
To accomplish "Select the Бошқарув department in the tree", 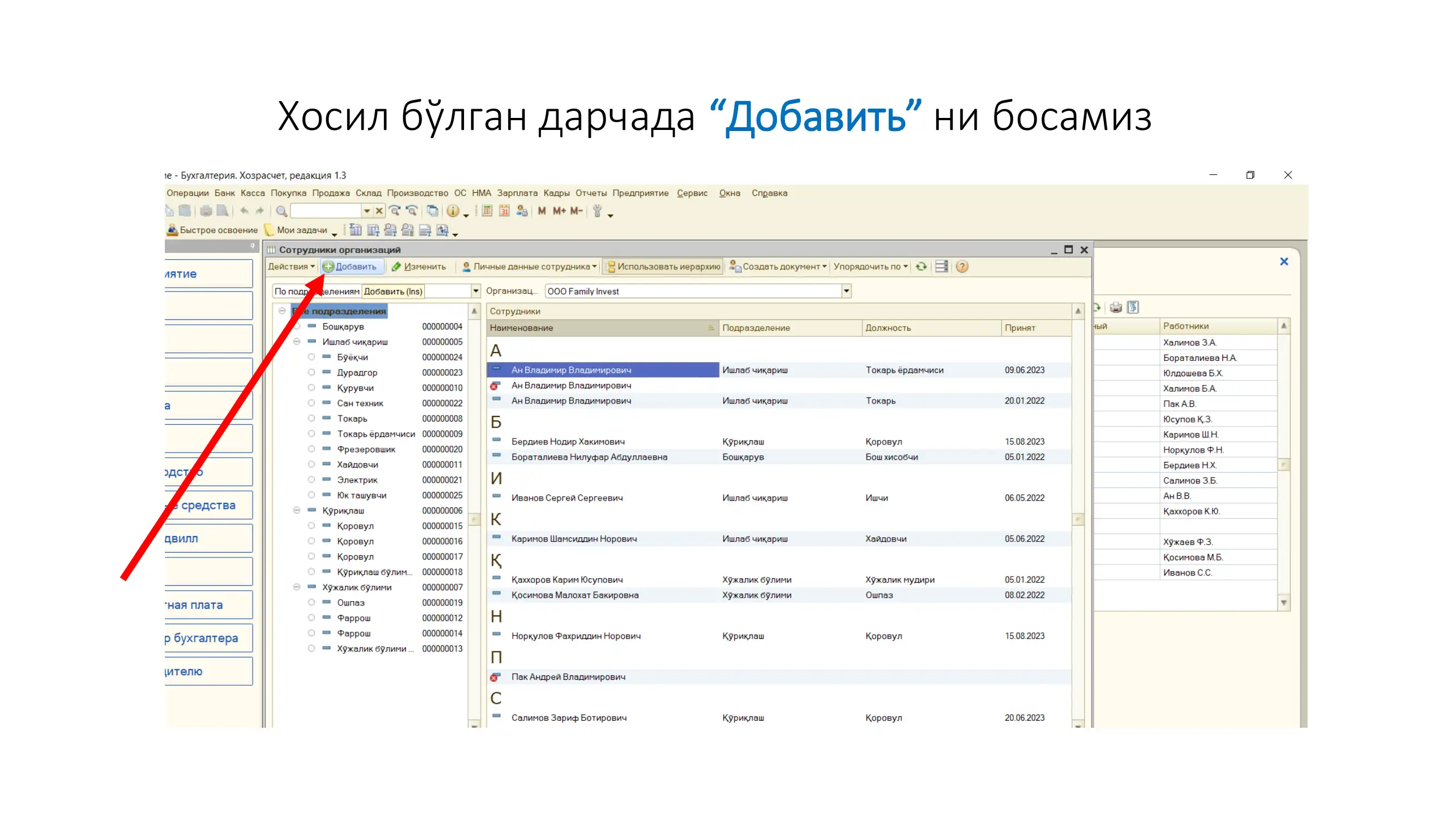I will [x=343, y=327].
